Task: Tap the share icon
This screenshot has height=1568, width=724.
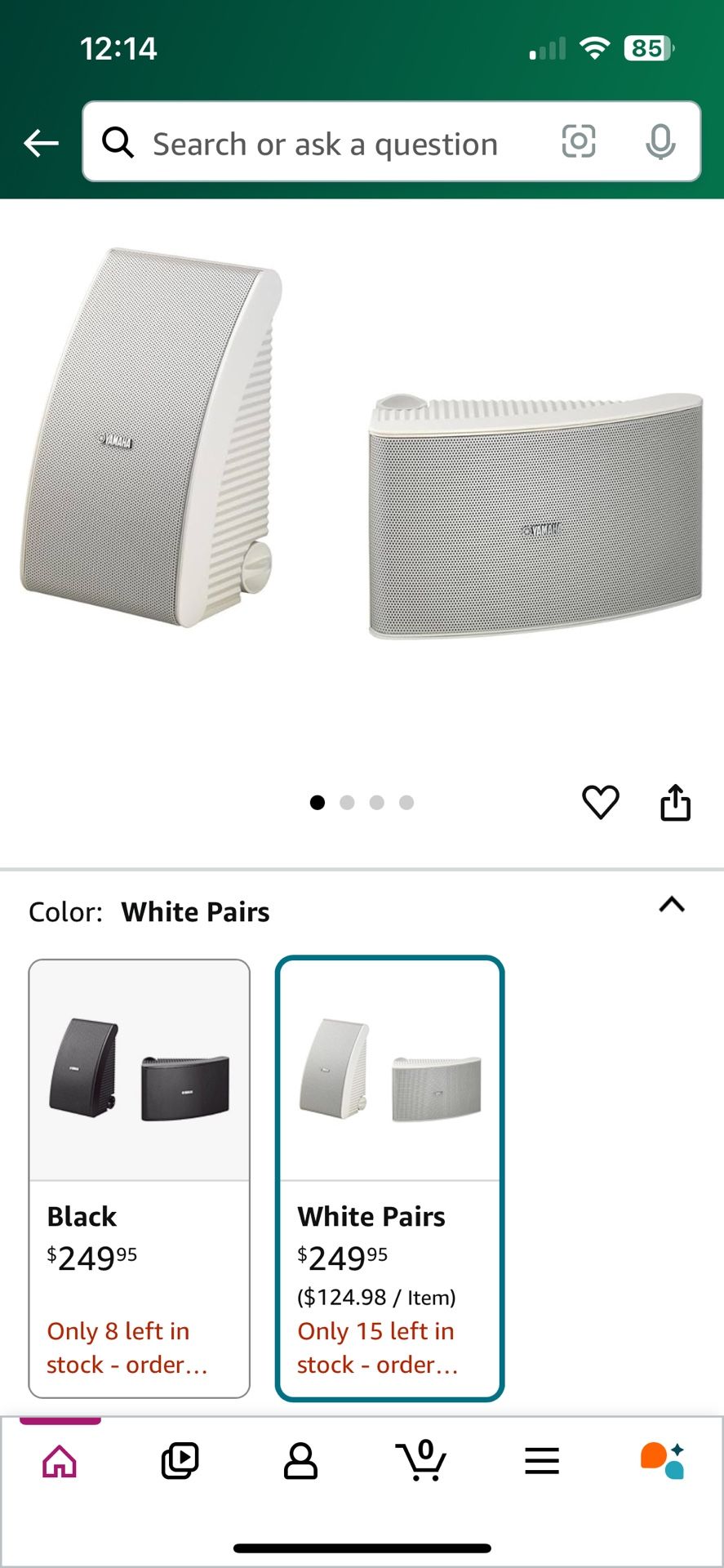Action: (x=675, y=802)
